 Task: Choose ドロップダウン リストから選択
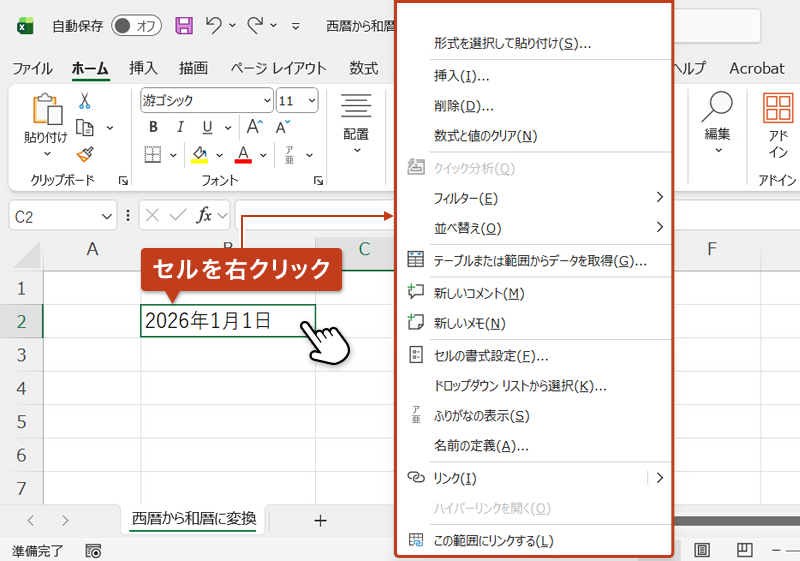[x=533, y=386]
